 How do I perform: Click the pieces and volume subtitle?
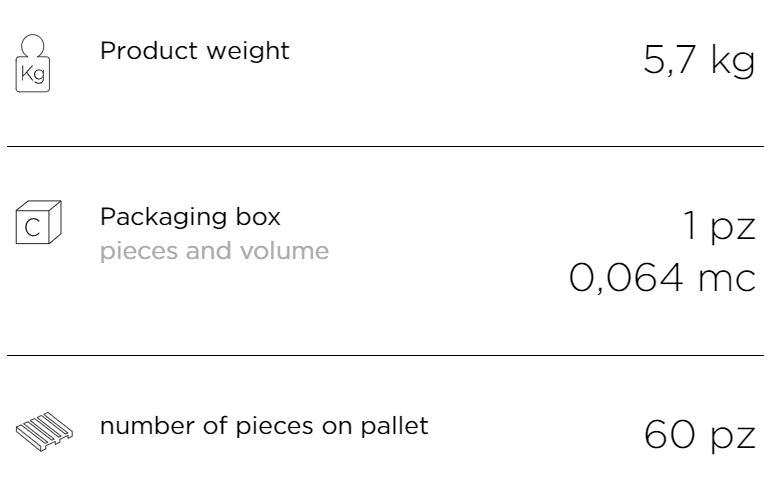point(214,251)
